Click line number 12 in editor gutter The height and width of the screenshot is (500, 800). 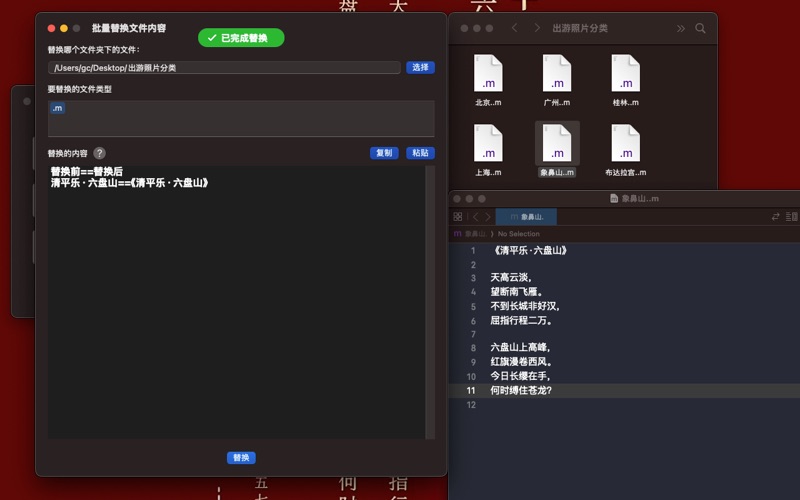[471, 405]
